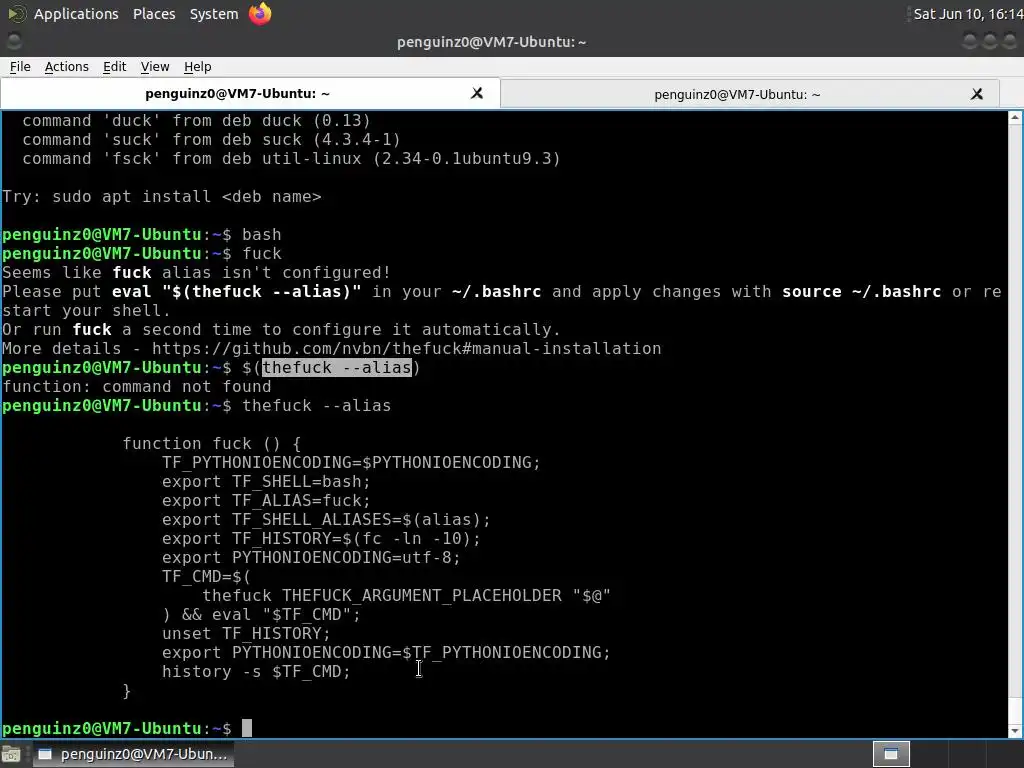Click 'Seems like fuck alias isn't configured!' line
1024x768 pixels.
(197, 272)
